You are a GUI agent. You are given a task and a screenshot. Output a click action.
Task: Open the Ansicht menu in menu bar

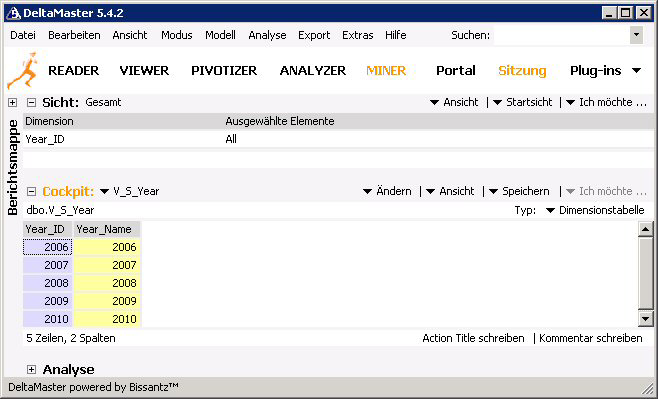pos(130,35)
